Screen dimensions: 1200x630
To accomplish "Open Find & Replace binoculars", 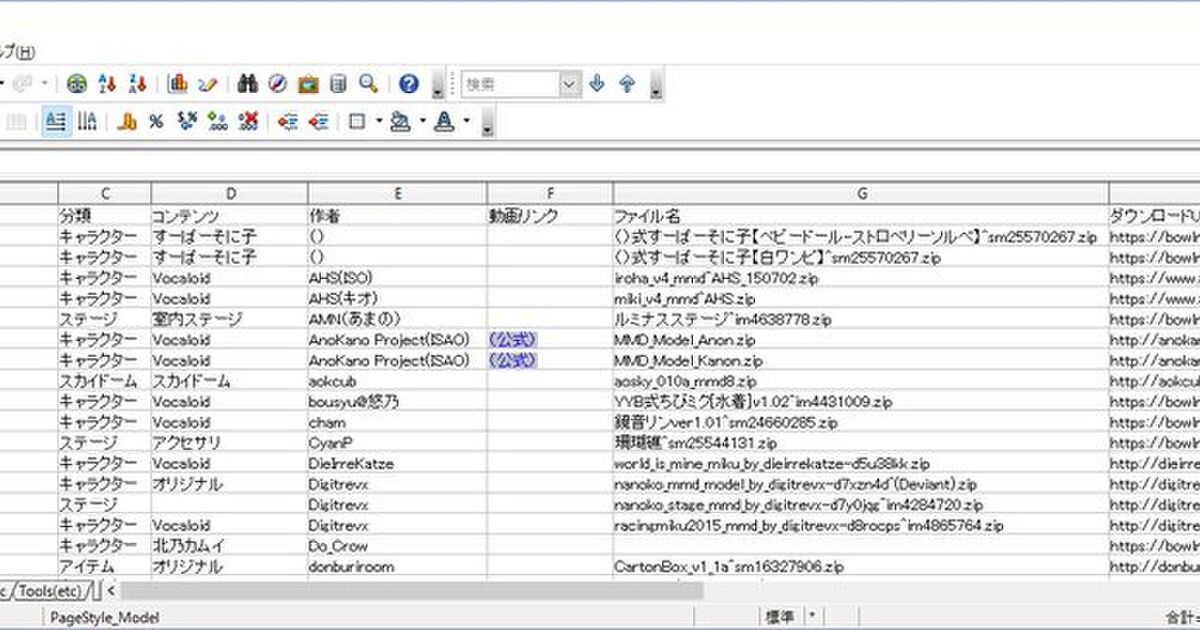I will click(248, 84).
